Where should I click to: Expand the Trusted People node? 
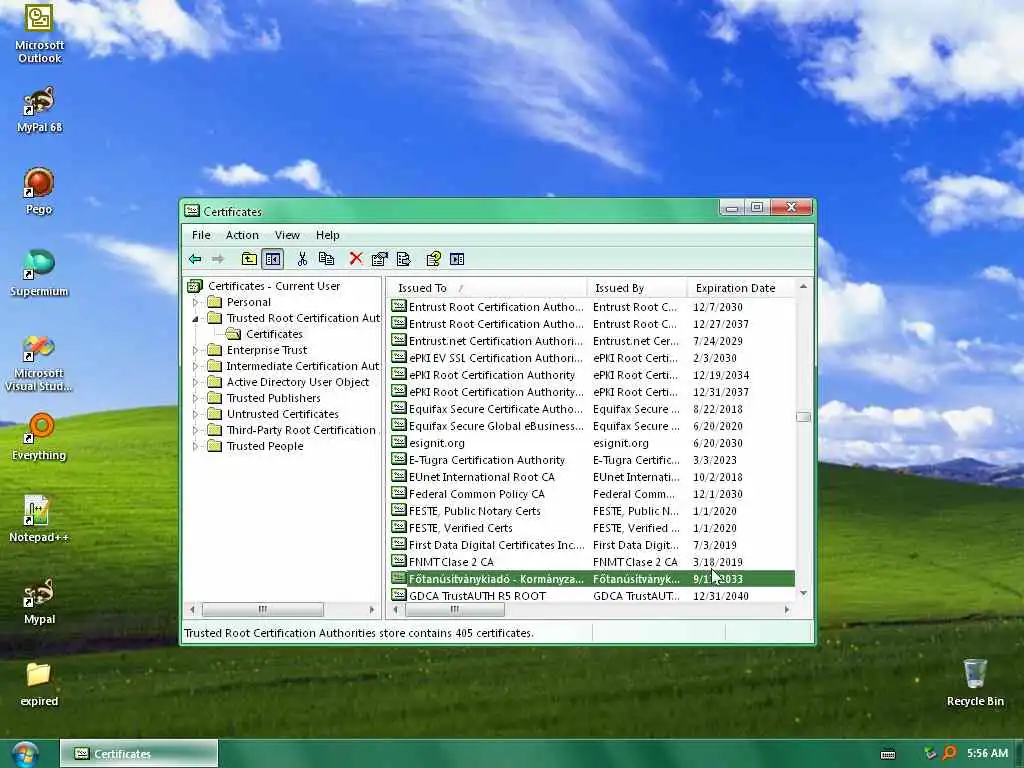195,447
